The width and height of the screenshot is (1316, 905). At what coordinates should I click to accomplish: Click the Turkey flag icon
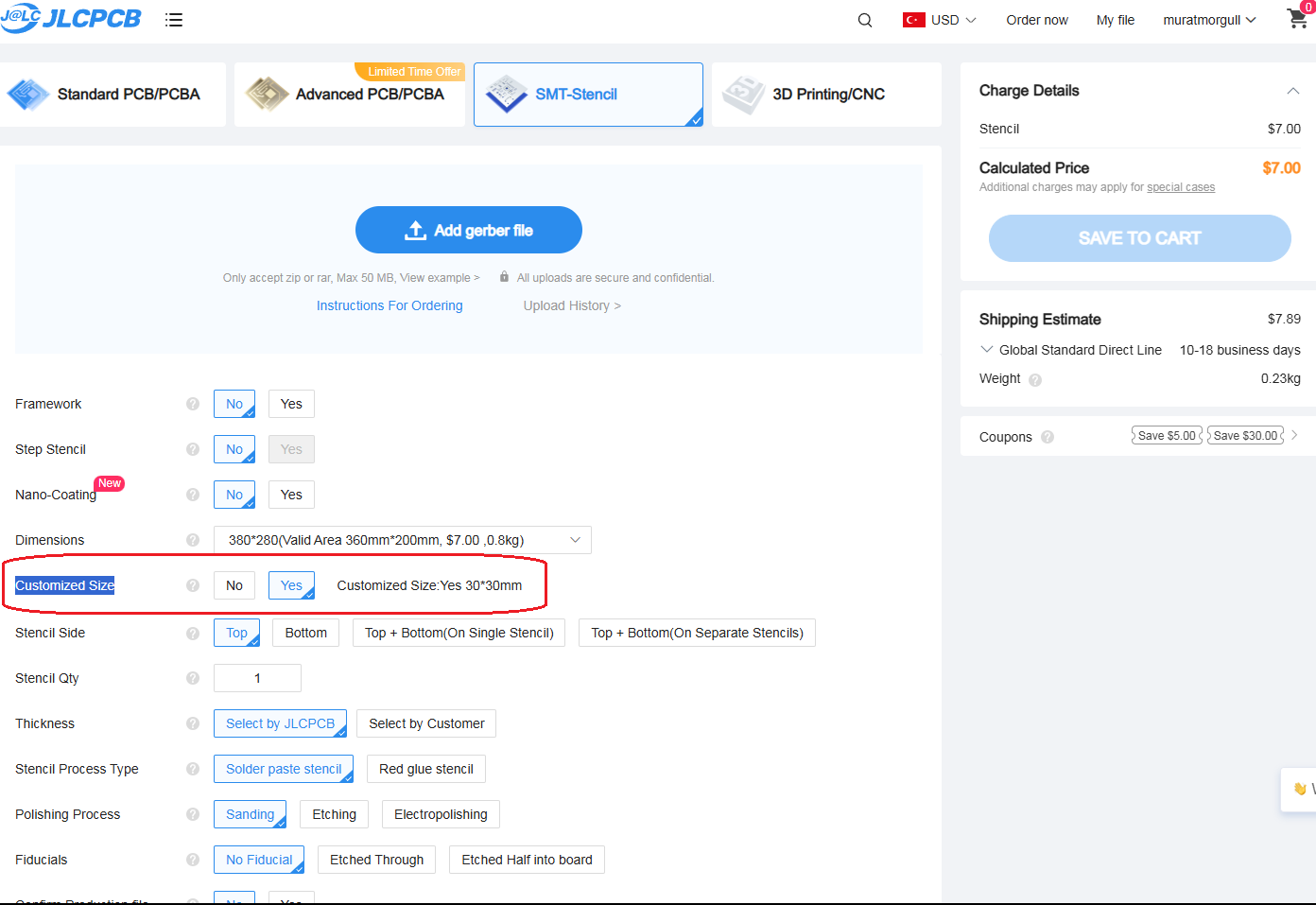pos(914,20)
